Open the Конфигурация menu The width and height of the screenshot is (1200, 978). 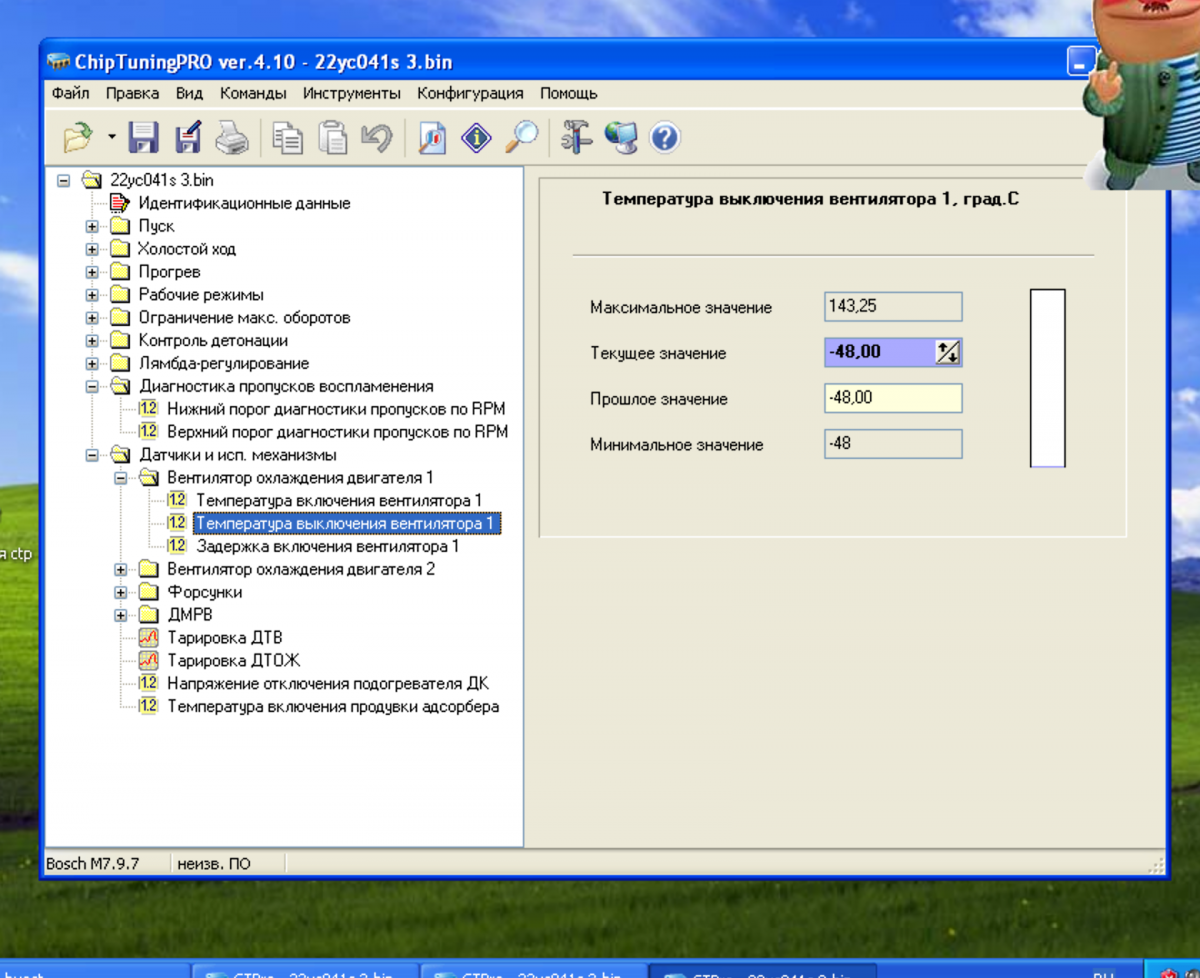point(470,93)
